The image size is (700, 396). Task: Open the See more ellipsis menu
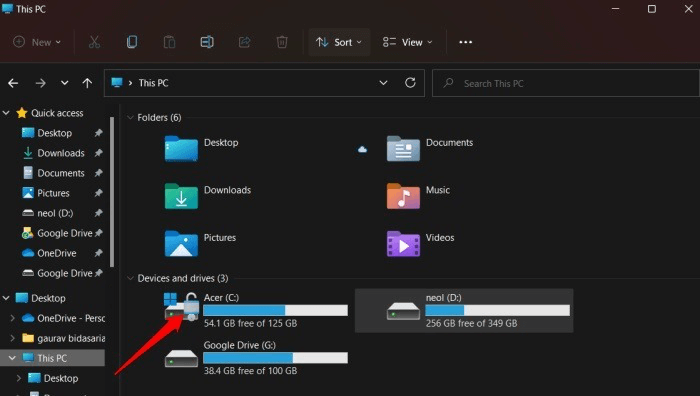pyautogui.click(x=466, y=42)
